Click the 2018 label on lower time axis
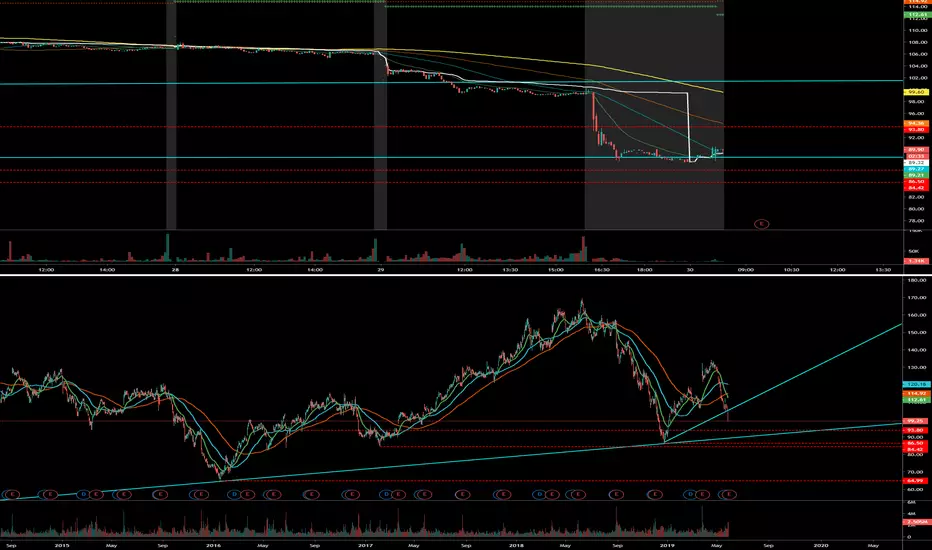Viewport: 932px width, 550px height. pos(516,545)
